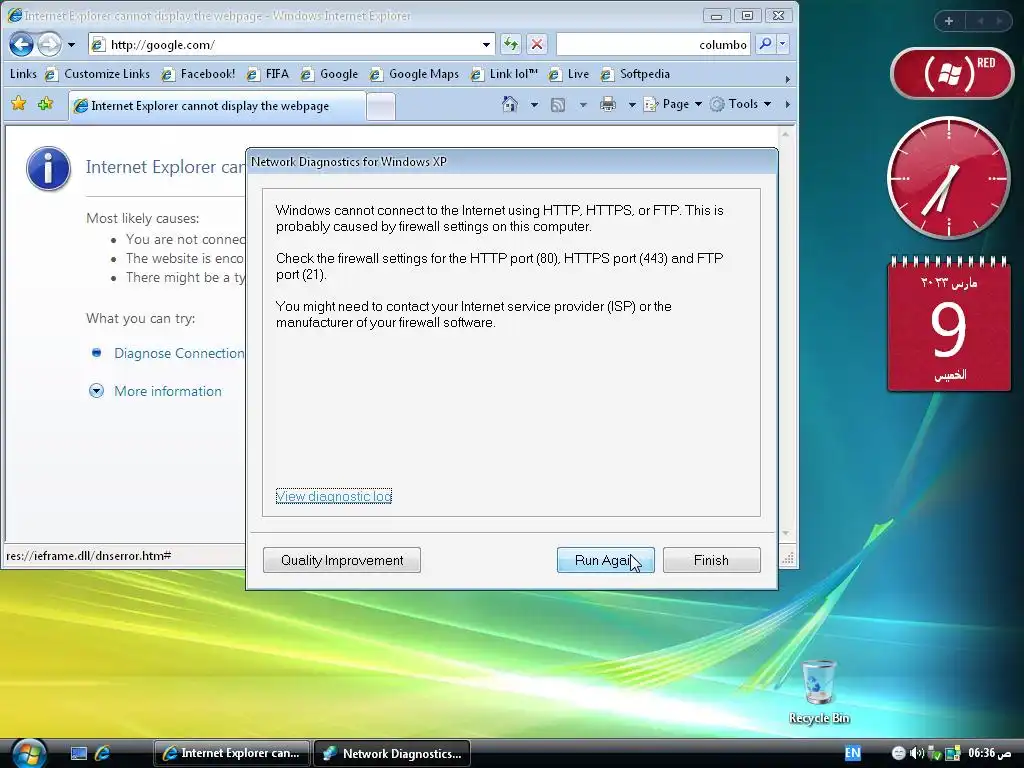Open the search provider options dropdown

[x=782, y=44]
